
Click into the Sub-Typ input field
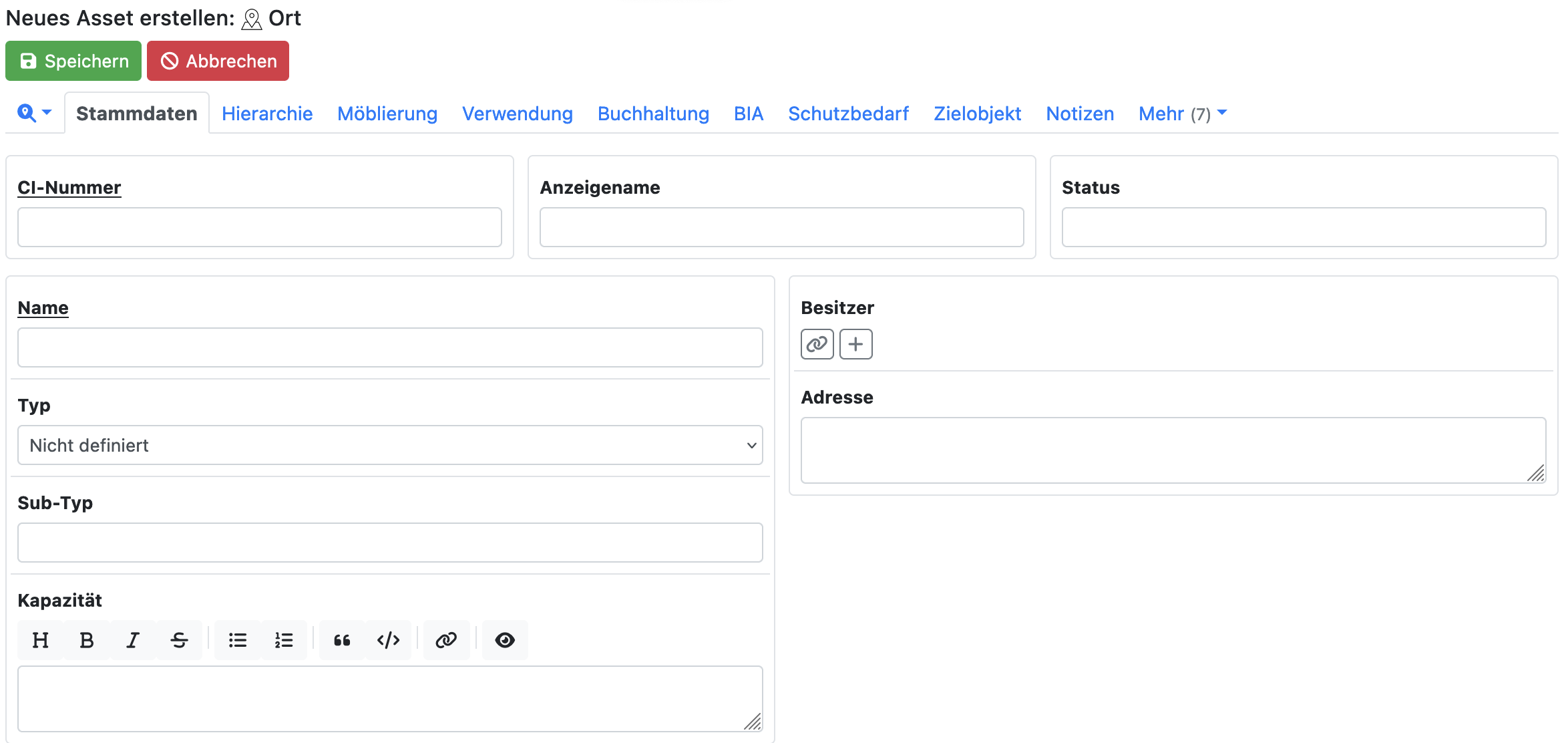390,543
